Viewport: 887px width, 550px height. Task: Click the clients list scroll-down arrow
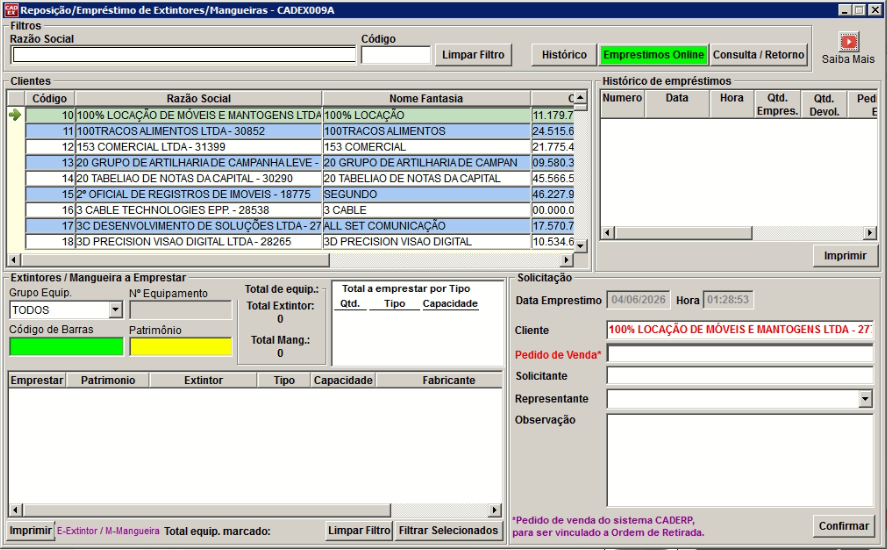click(581, 246)
